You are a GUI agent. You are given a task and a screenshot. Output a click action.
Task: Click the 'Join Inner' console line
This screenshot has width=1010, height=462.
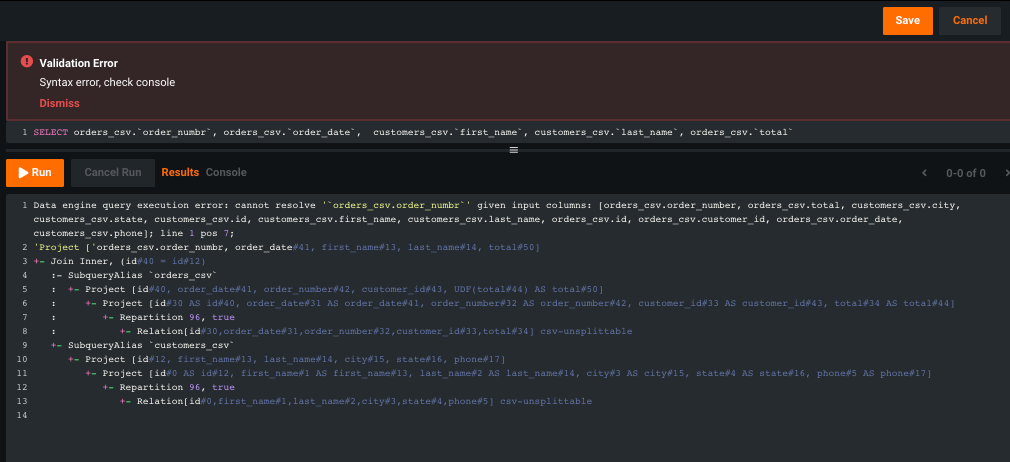(120, 261)
